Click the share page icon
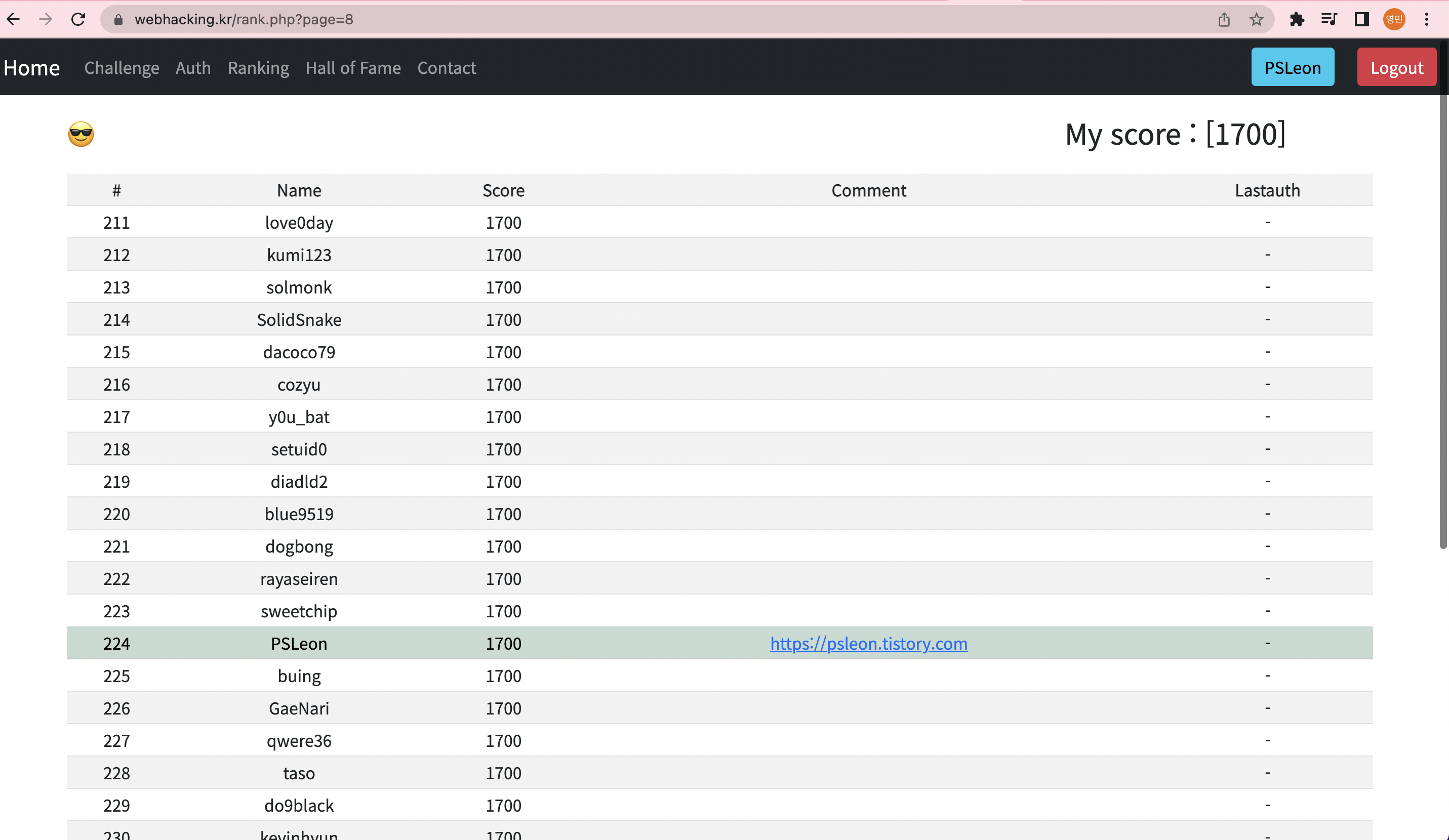The width and height of the screenshot is (1449, 840). [1224, 20]
